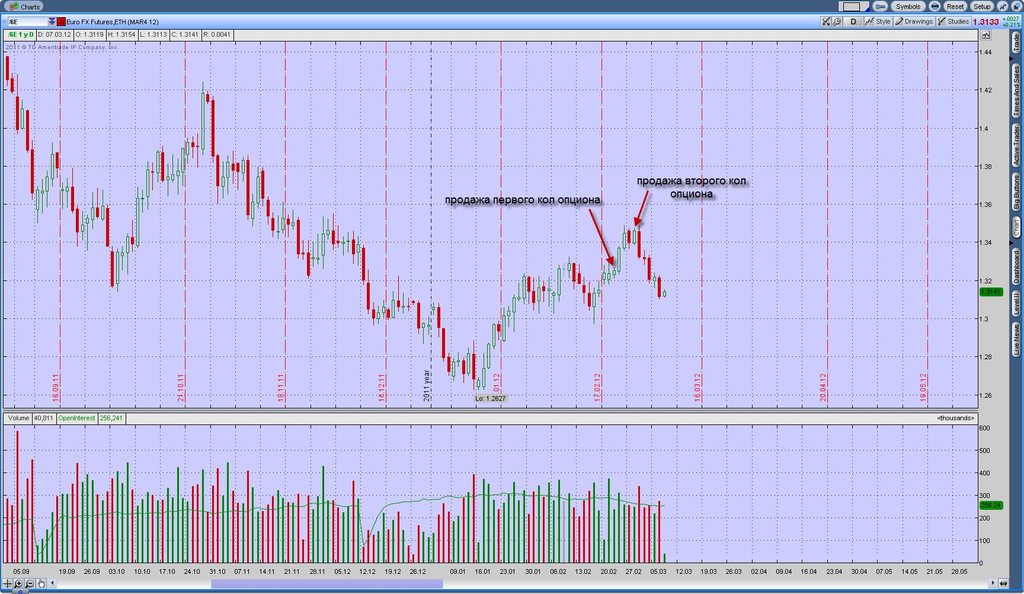Open the Symbols button
This screenshot has width=1024, height=594.
point(908,7)
